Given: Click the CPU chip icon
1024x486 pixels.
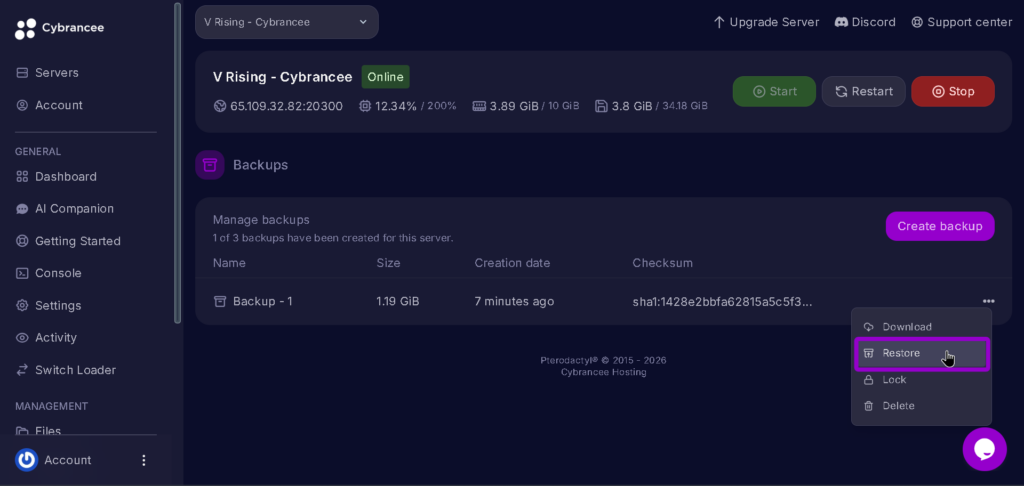Looking at the screenshot, I should (x=365, y=106).
